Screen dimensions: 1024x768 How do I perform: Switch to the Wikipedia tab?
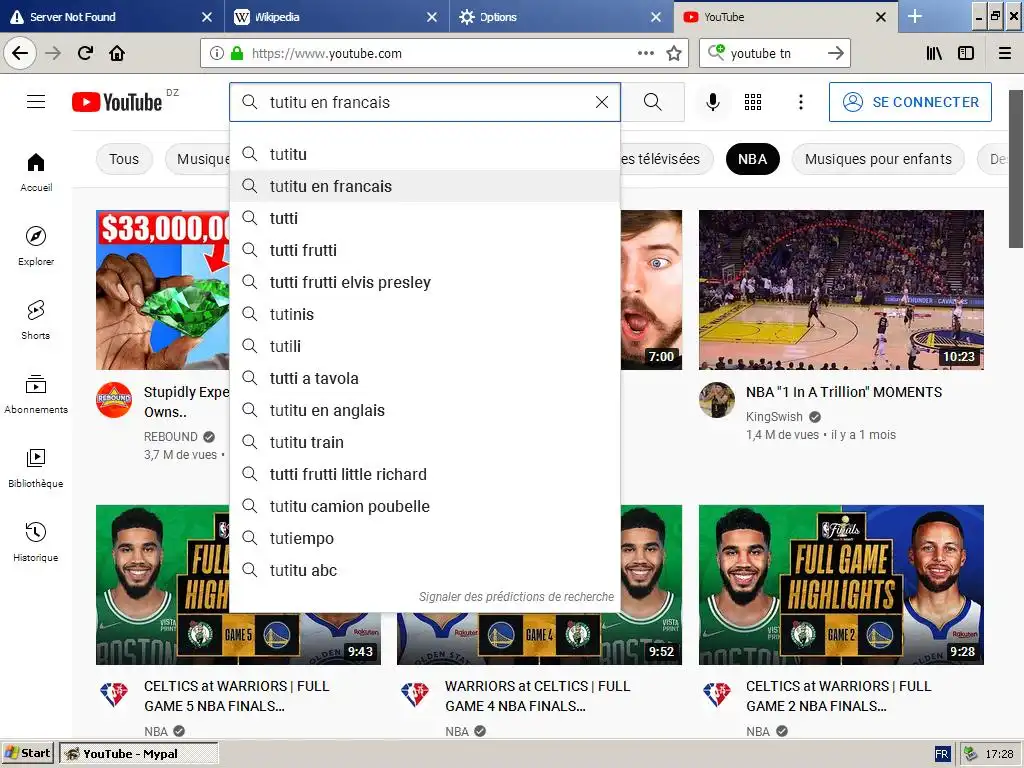click(x=336, y=16)
